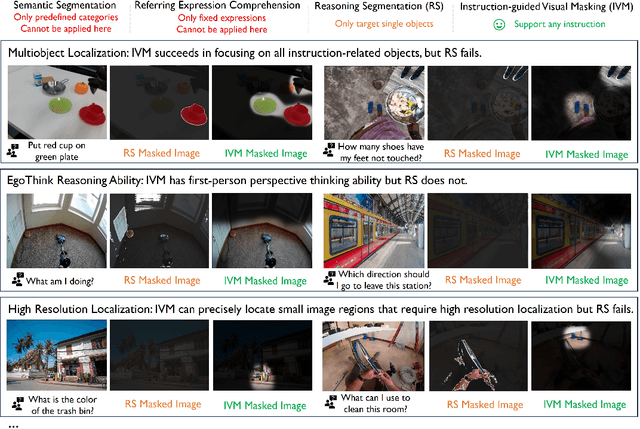Viewport: 640px width, 429px height.
Task: Select the Semantic Segmentation heading
Action: 65,6
